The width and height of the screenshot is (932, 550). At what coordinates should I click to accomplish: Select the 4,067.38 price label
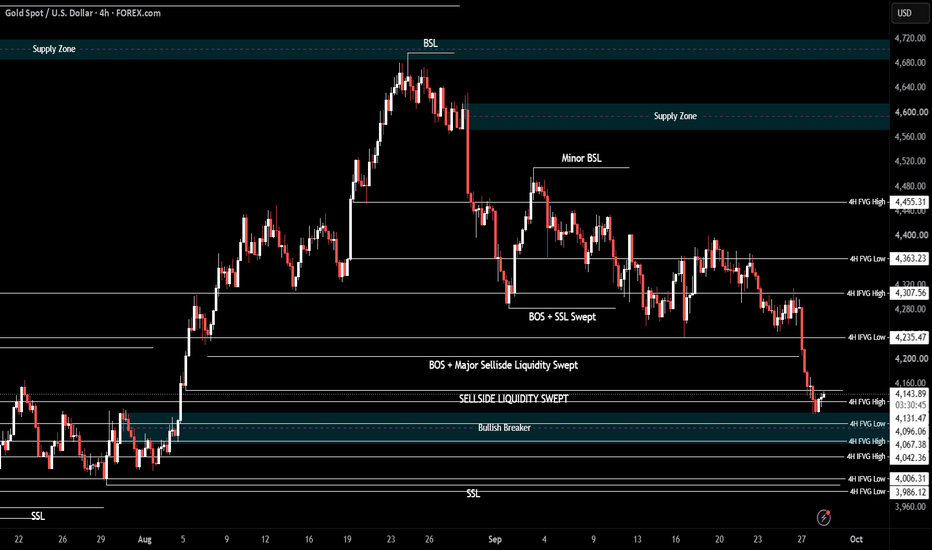pyautogui.click(x=911, y=445)
